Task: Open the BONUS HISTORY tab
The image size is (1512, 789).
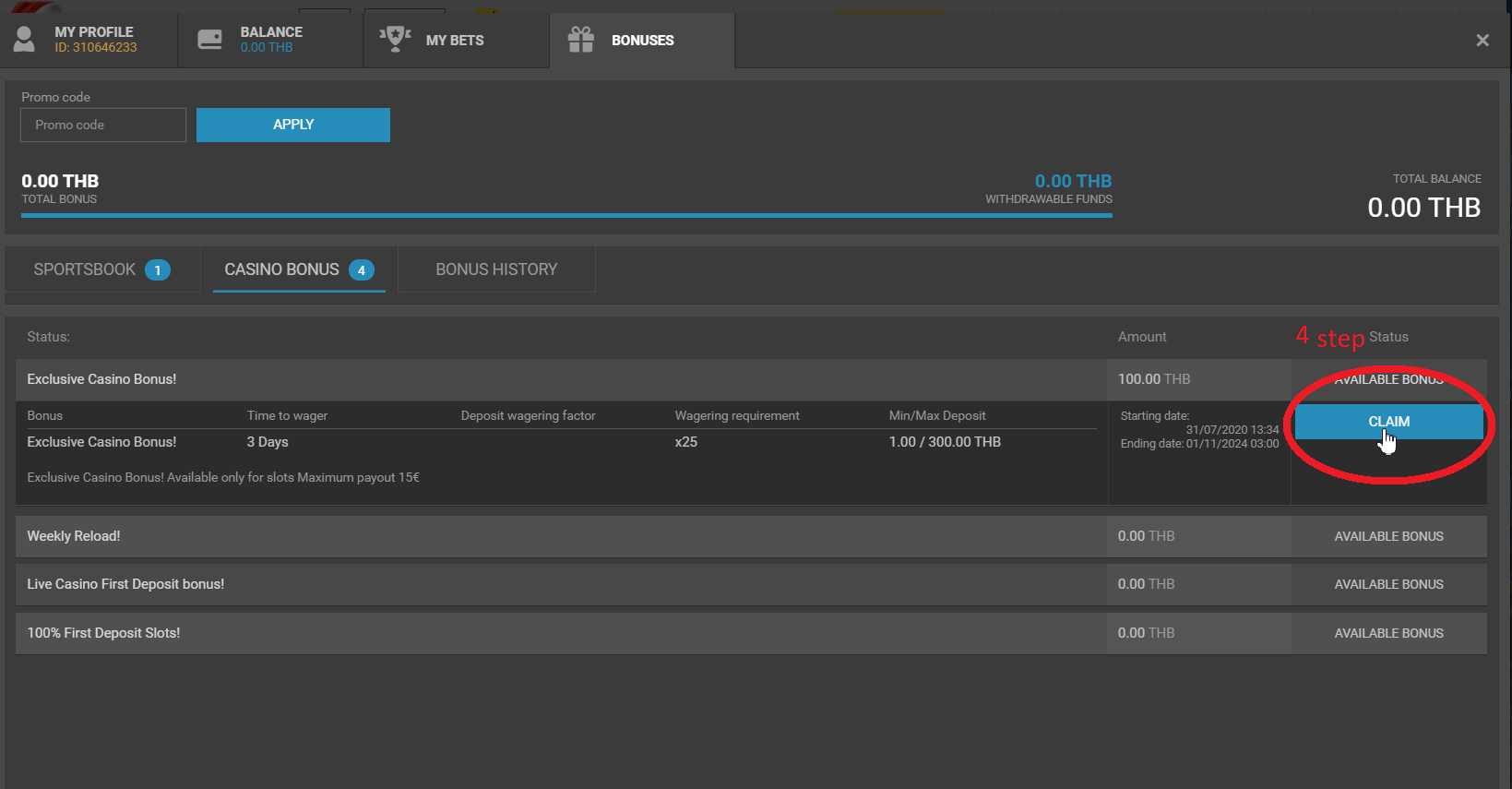Action: (x=496, y=269)
